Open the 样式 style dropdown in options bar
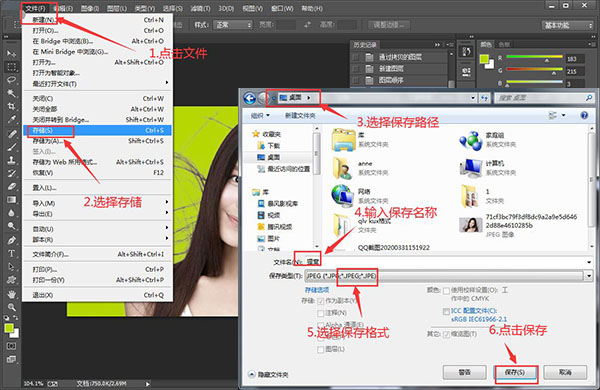Image resolution: width=600 pixels, height=390 pixels. coord(233,25)
